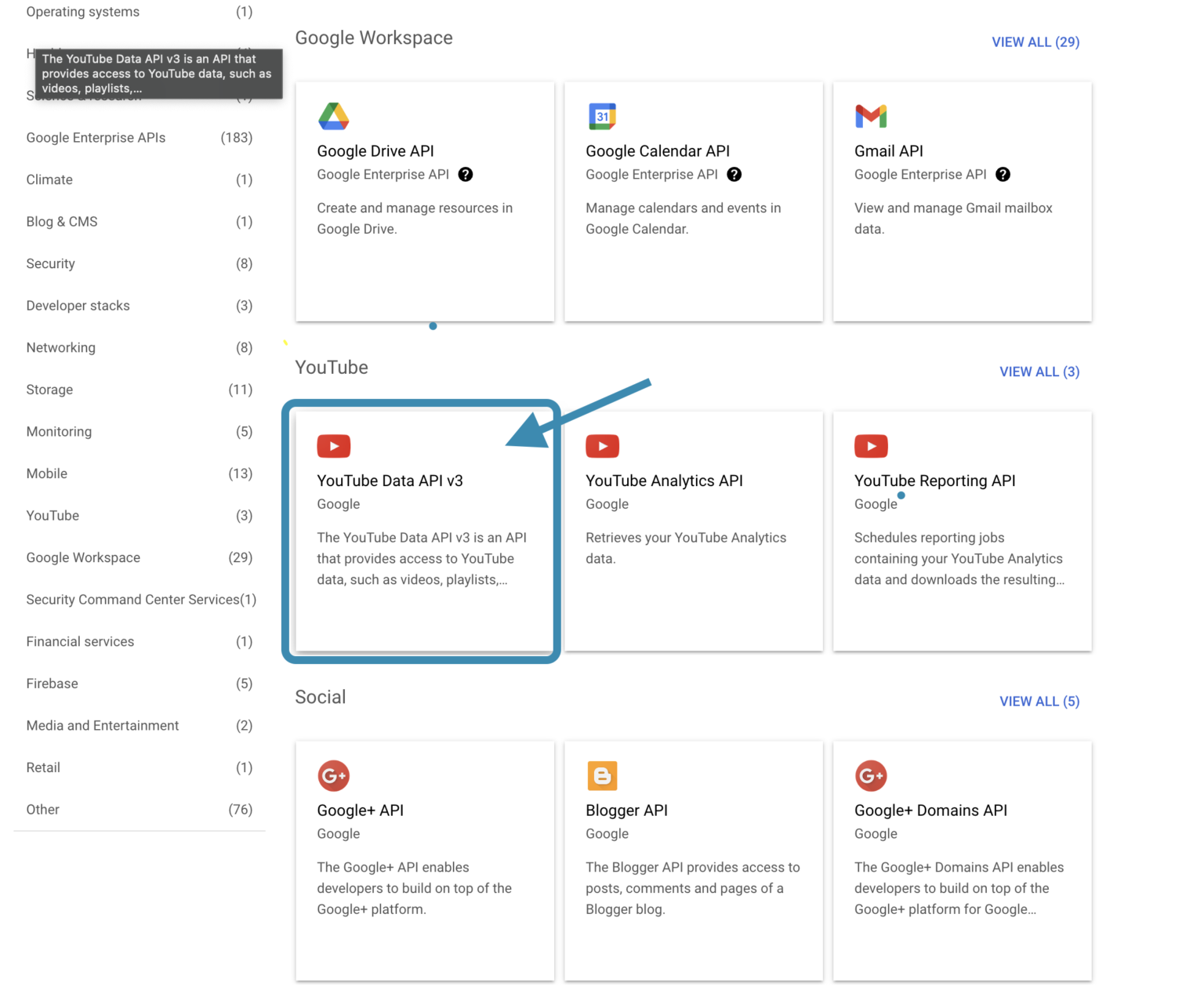Open the Google Calendar API card title
This screenshot has height=990, width=1204.
pos(657,151)
